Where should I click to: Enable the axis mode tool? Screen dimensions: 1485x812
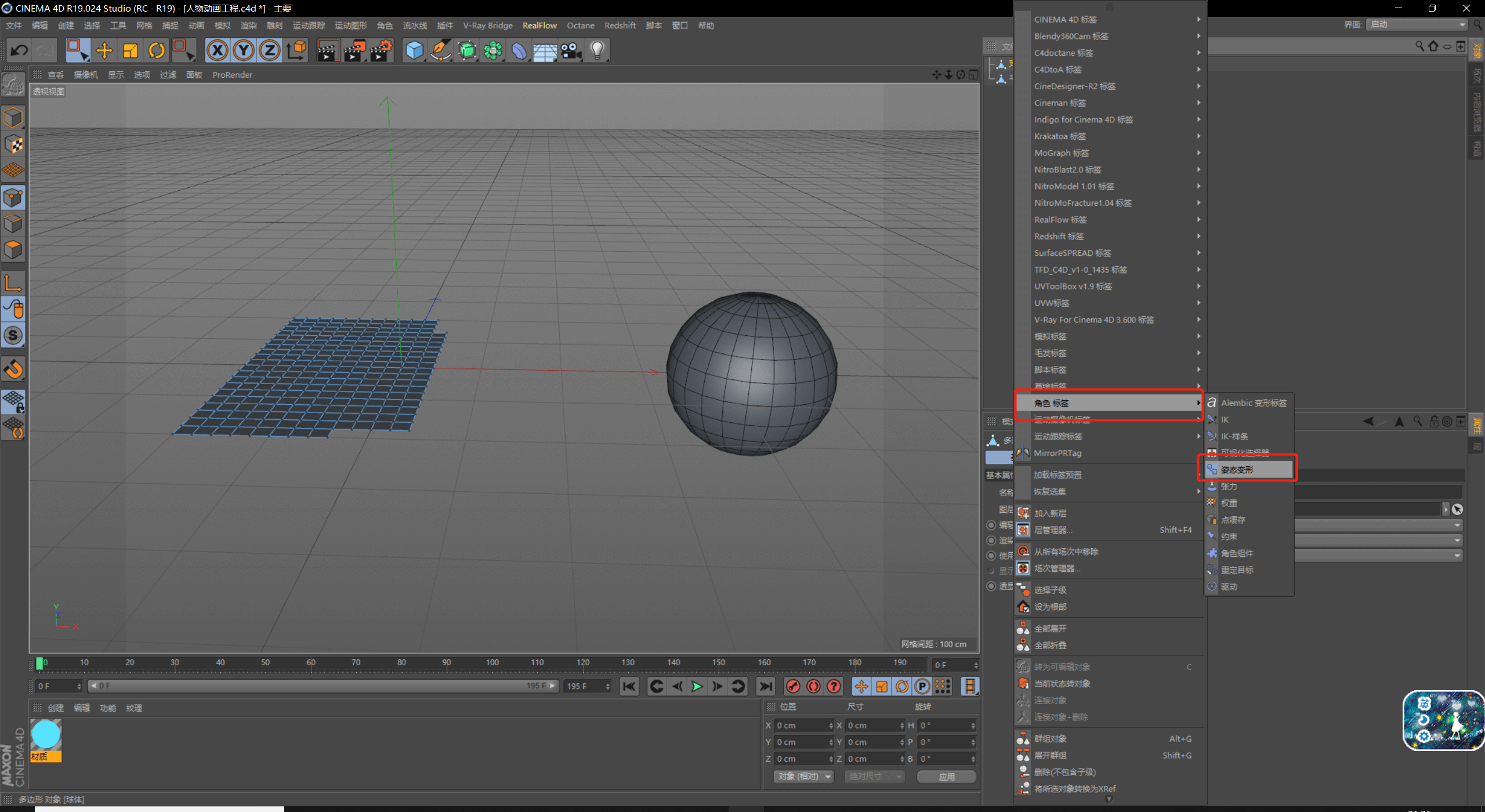(13, 283)
